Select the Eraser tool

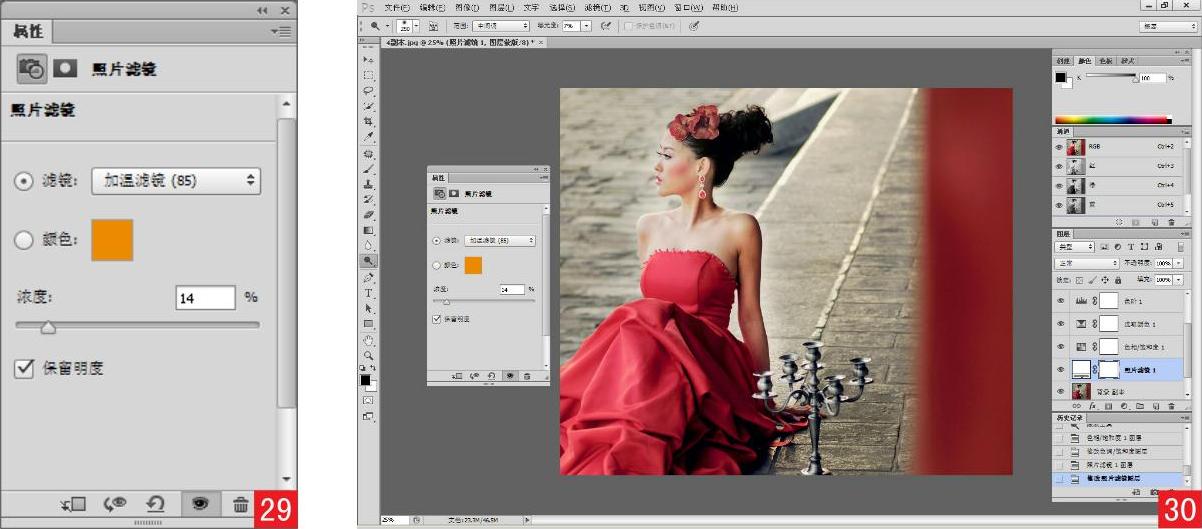point(368,214)
